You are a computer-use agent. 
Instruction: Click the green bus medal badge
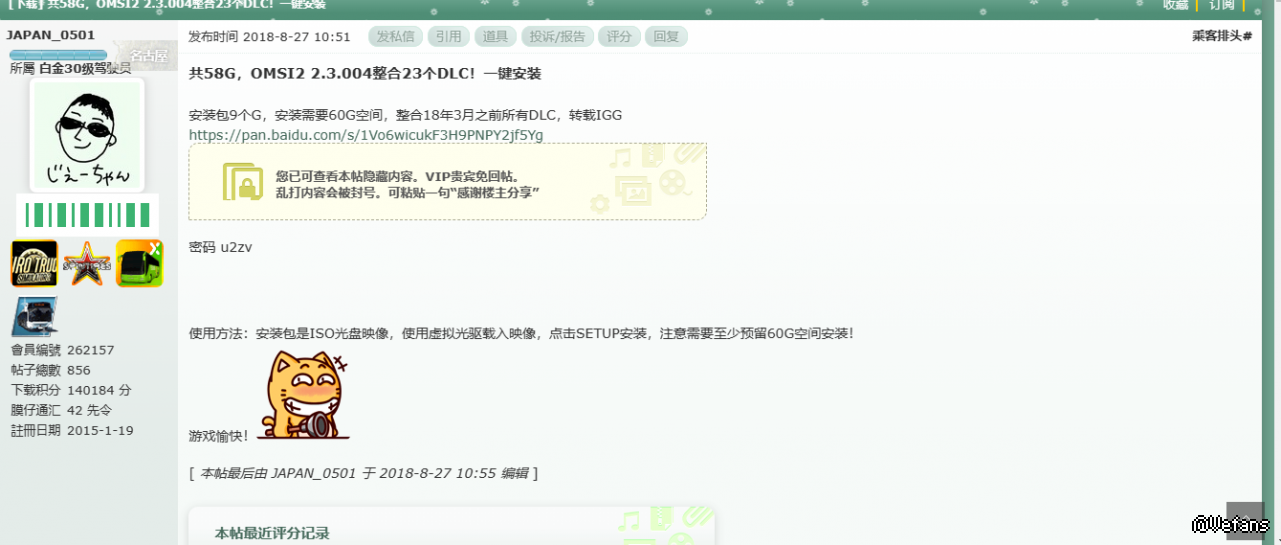[x=139, y=264]
